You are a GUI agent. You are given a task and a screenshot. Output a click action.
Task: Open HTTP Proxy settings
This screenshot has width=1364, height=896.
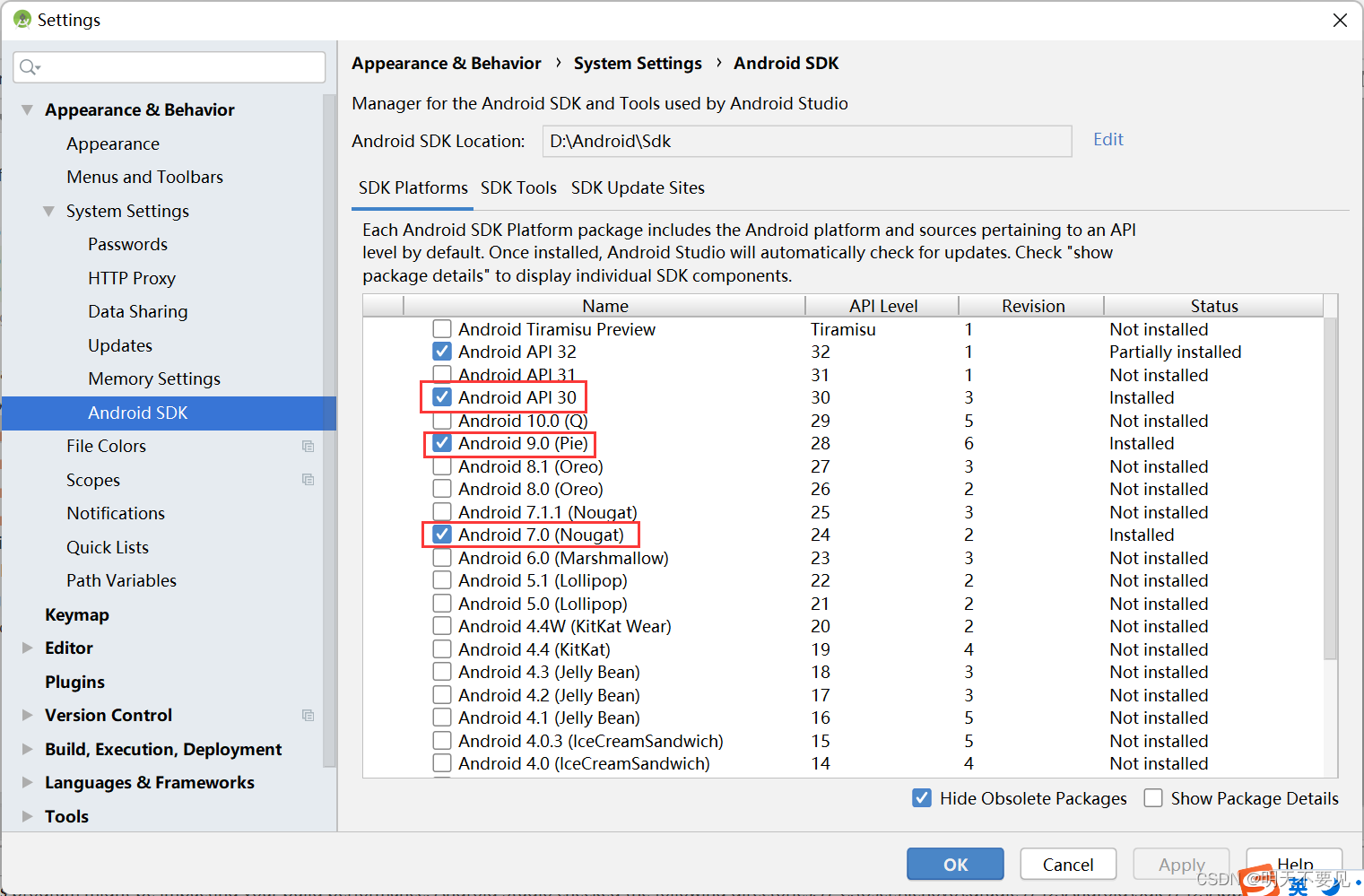pos(132,278)
